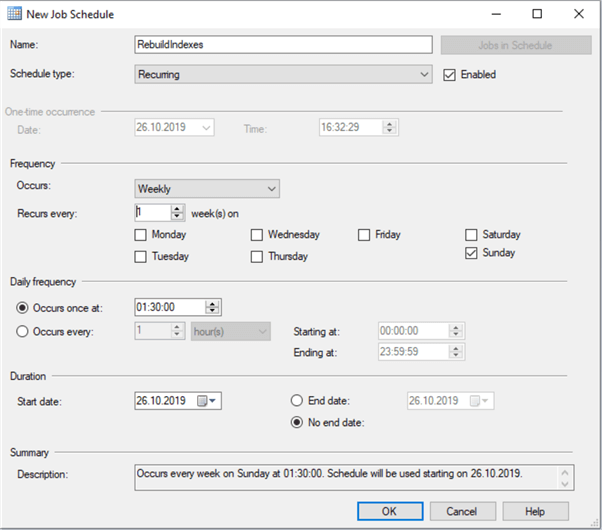Click OK to save the schedule
The width and height of the screenshot is (602, 530).
point(390,510)
